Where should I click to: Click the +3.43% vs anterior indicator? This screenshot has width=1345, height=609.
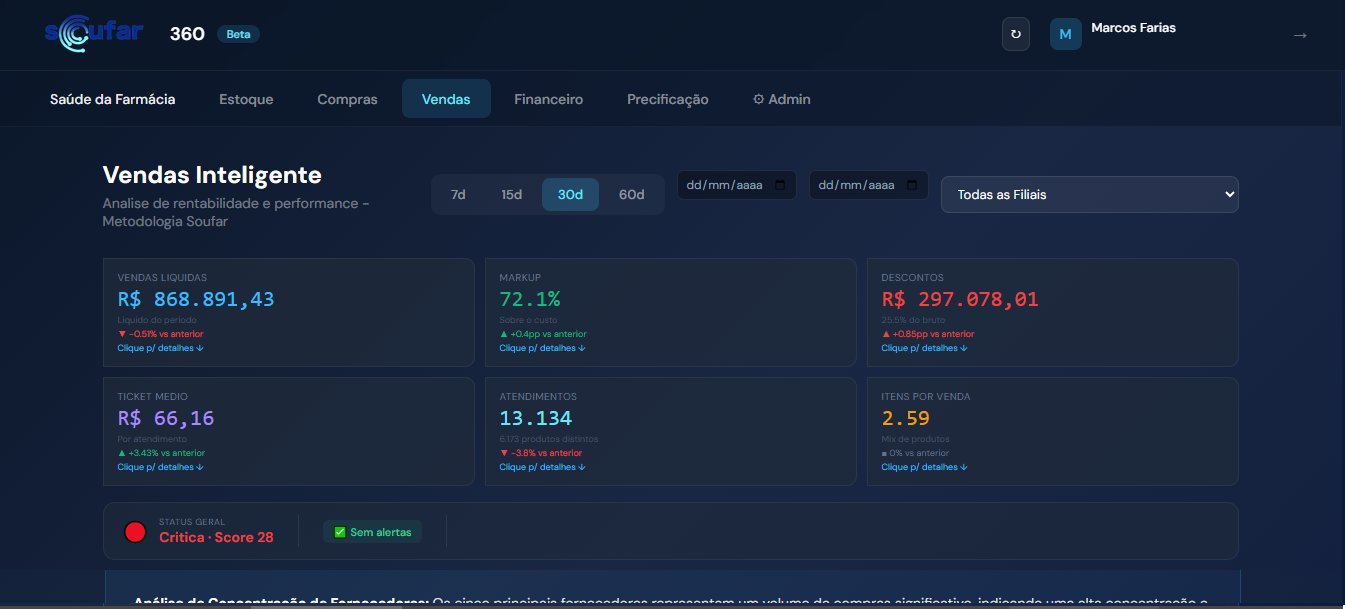[x=161, y=453]
